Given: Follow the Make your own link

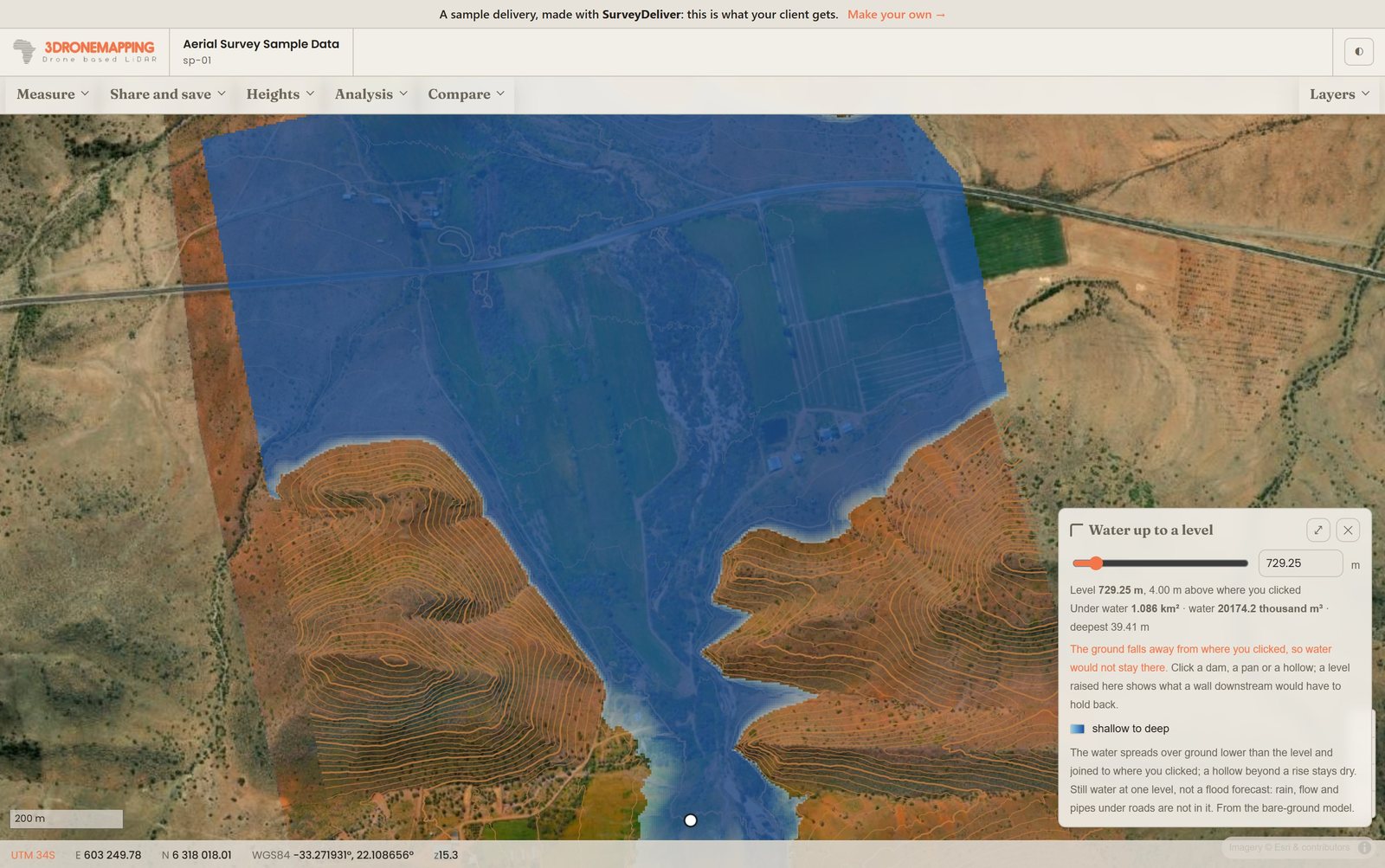Looking at the screenshot, I should click(897, 15).
